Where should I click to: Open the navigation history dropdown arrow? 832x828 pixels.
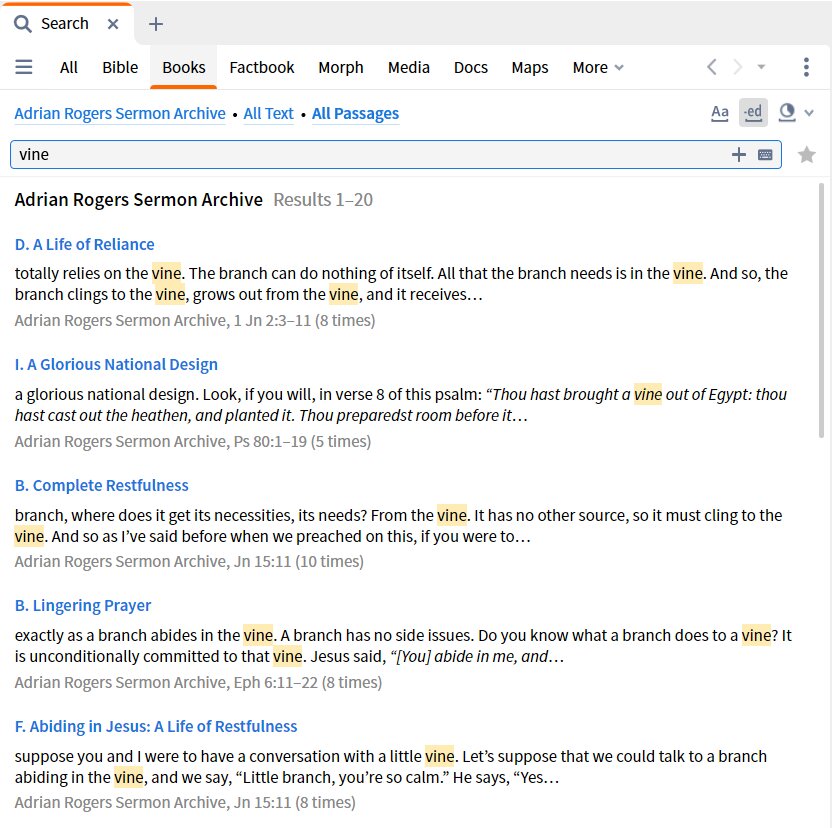(761, 67)
